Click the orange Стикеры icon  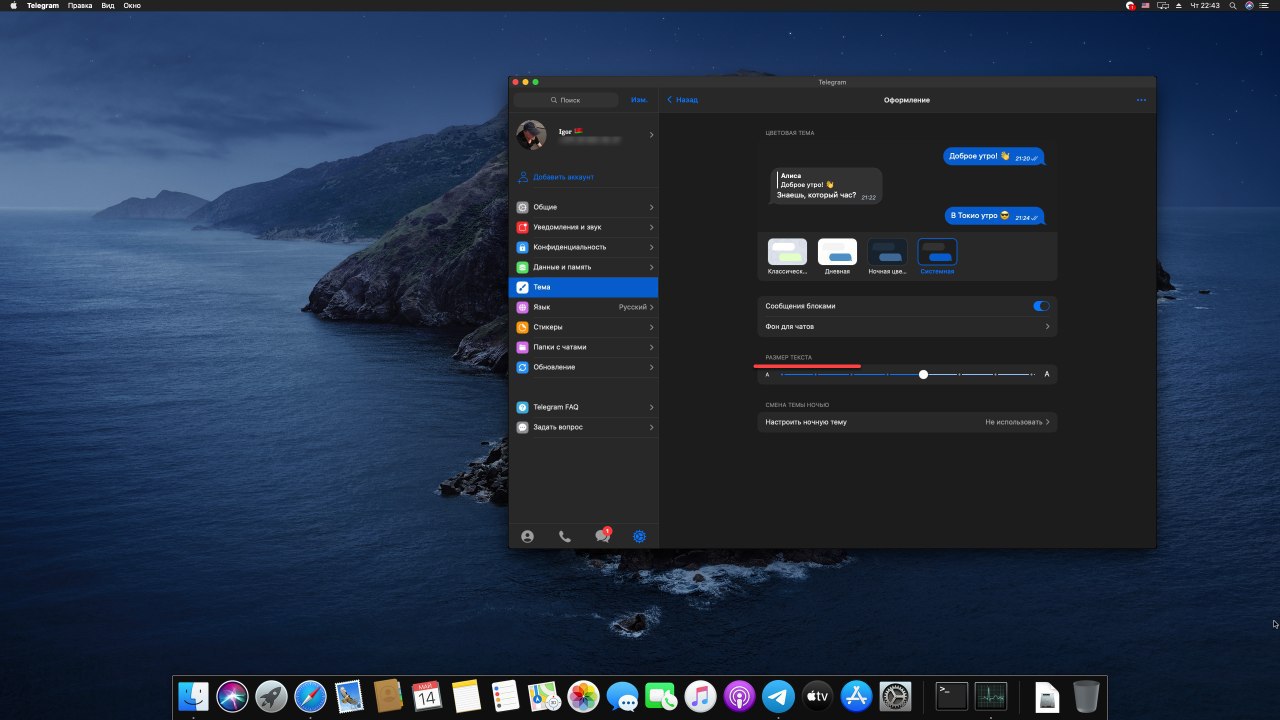click(522, 327)
